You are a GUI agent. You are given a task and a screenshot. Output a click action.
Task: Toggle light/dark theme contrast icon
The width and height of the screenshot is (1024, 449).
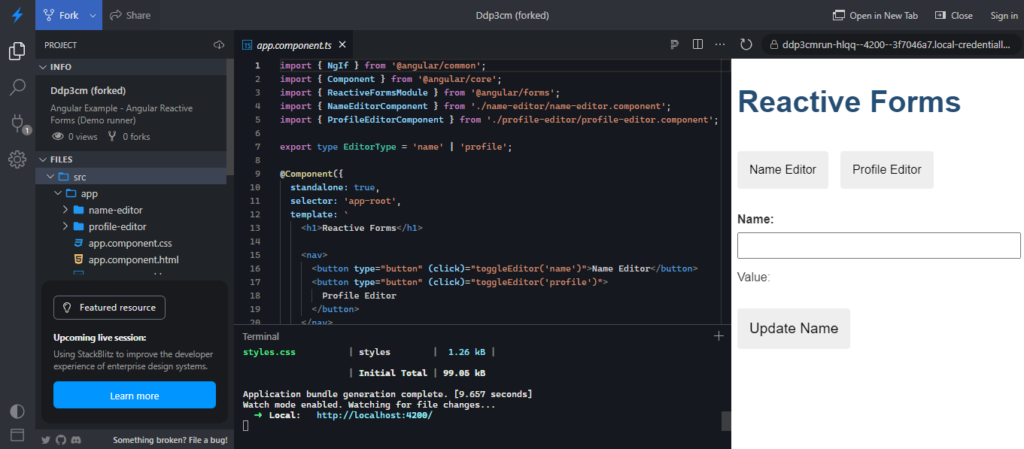click(17, 411)
